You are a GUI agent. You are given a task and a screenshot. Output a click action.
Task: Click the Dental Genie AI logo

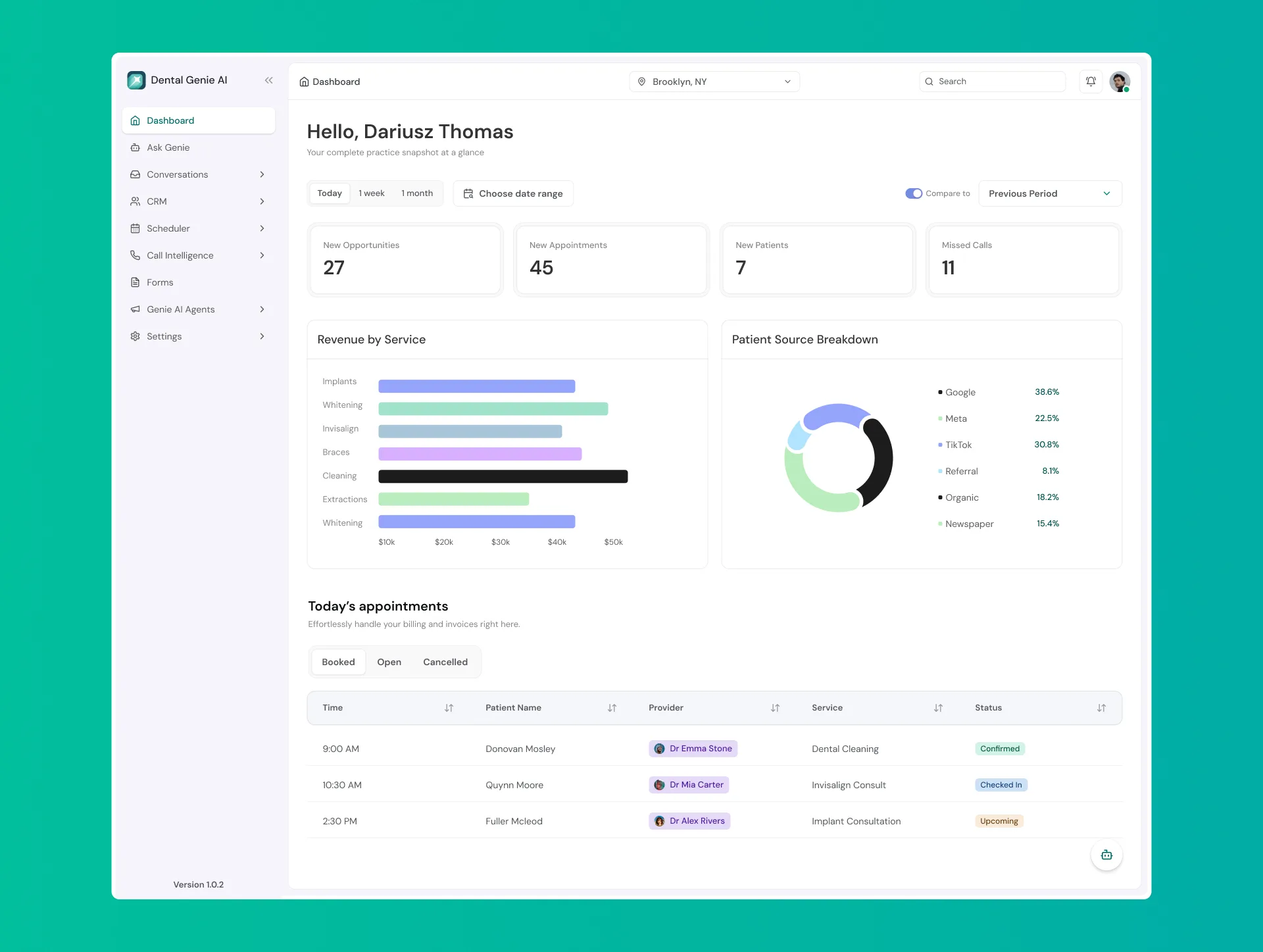click(x=136, y=80)
